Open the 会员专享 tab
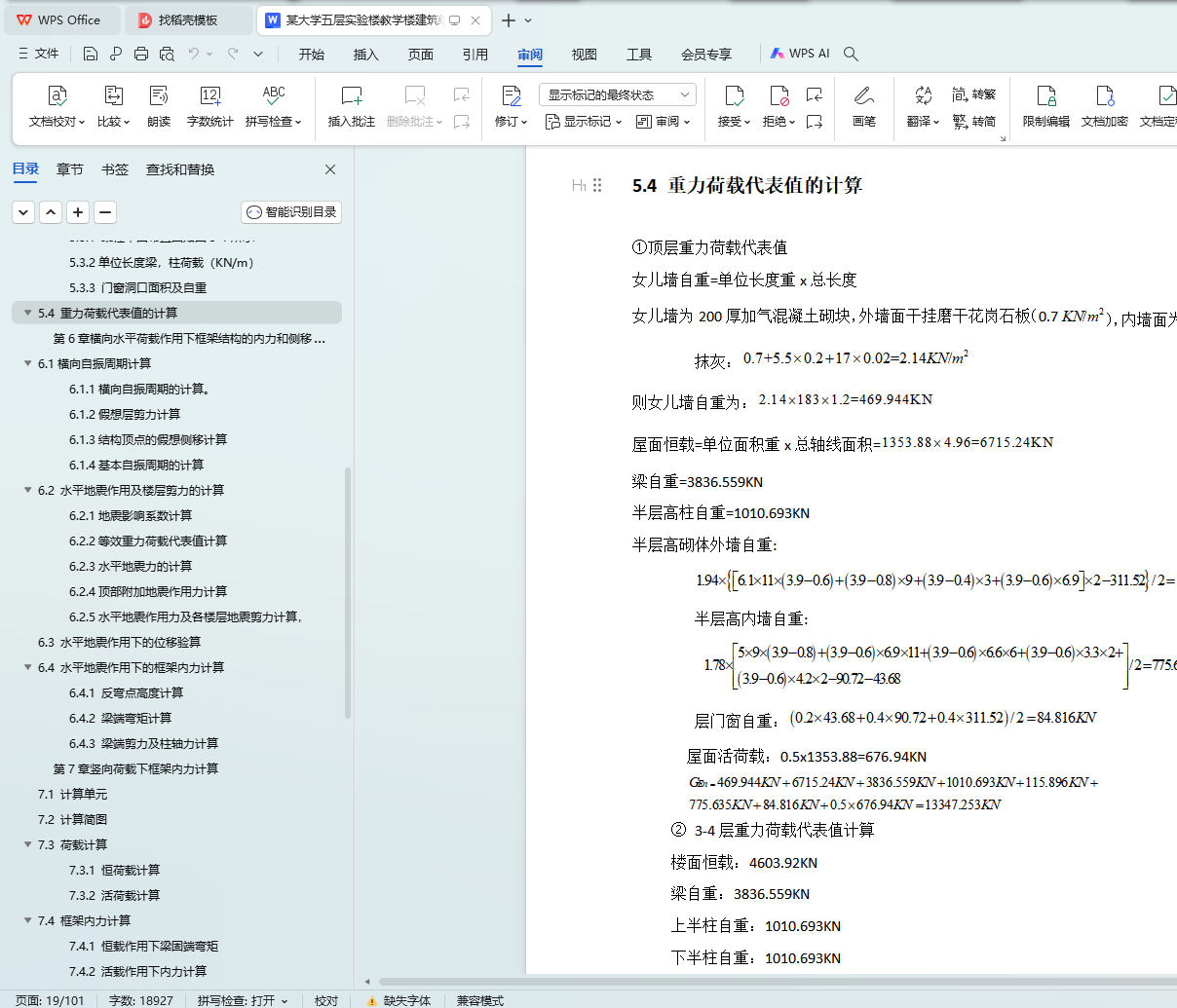 pyautogui.click(x=706, y=55)
